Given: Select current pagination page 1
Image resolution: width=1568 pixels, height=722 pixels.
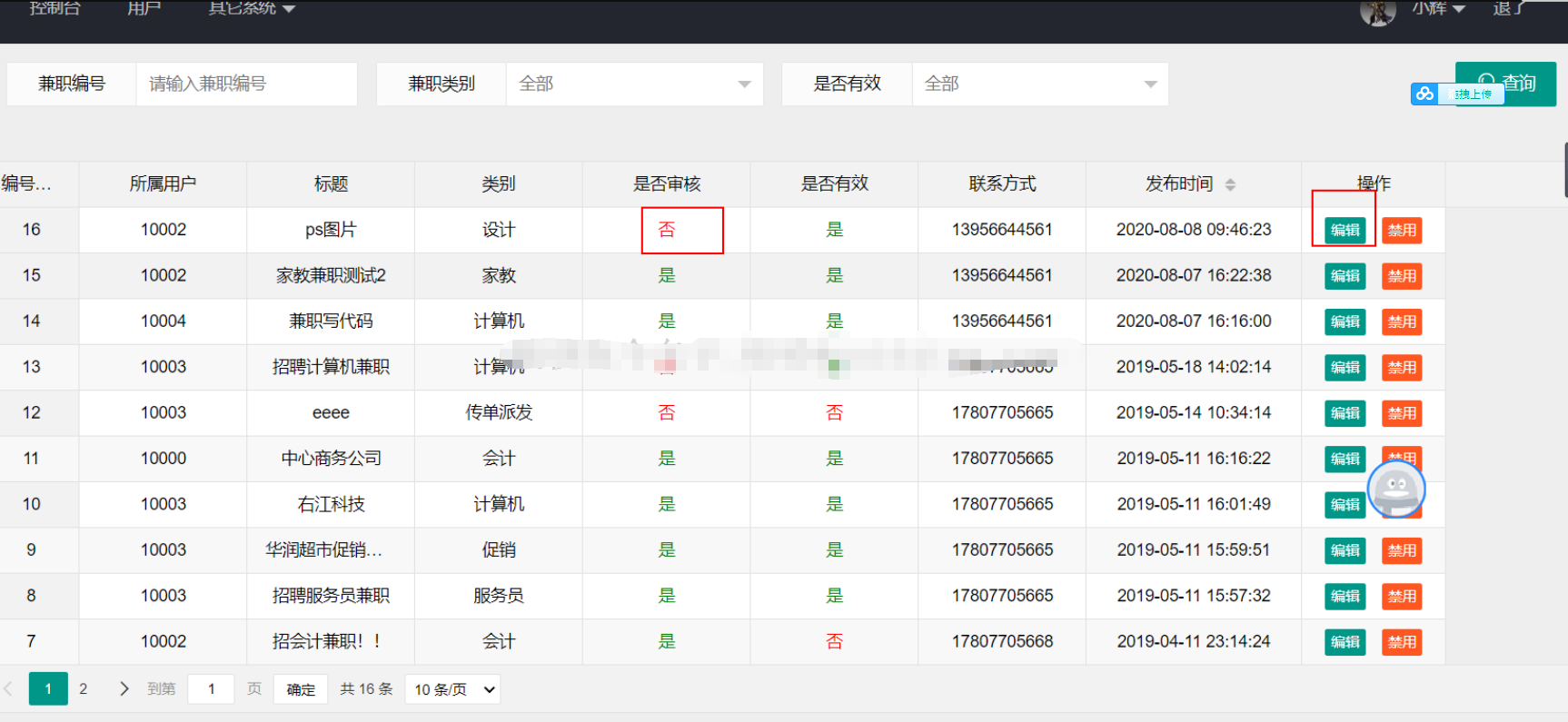Looking at the screenshot, I should click(x=48, y=688).
